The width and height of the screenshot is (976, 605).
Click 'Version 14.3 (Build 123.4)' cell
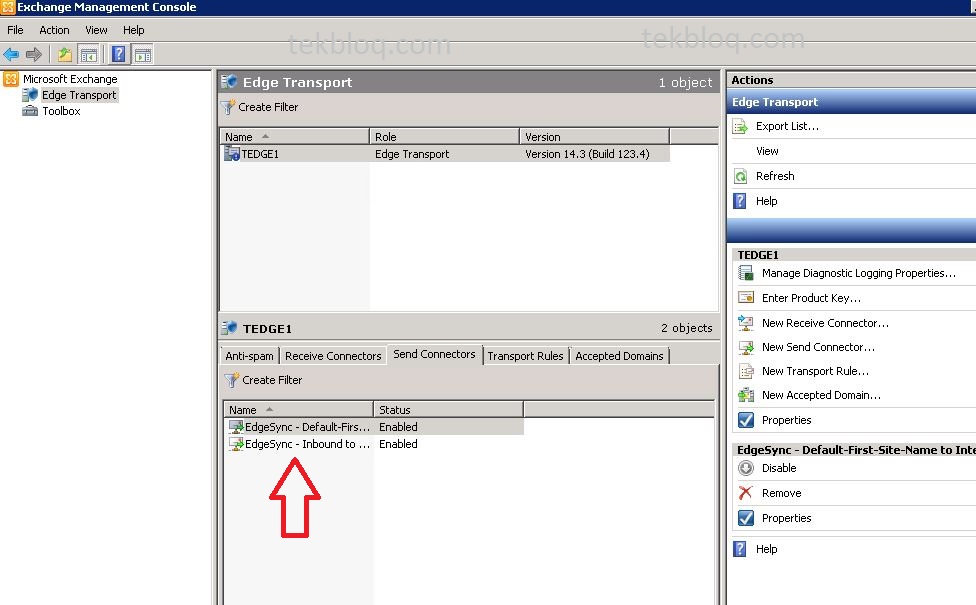click(587, 154)
